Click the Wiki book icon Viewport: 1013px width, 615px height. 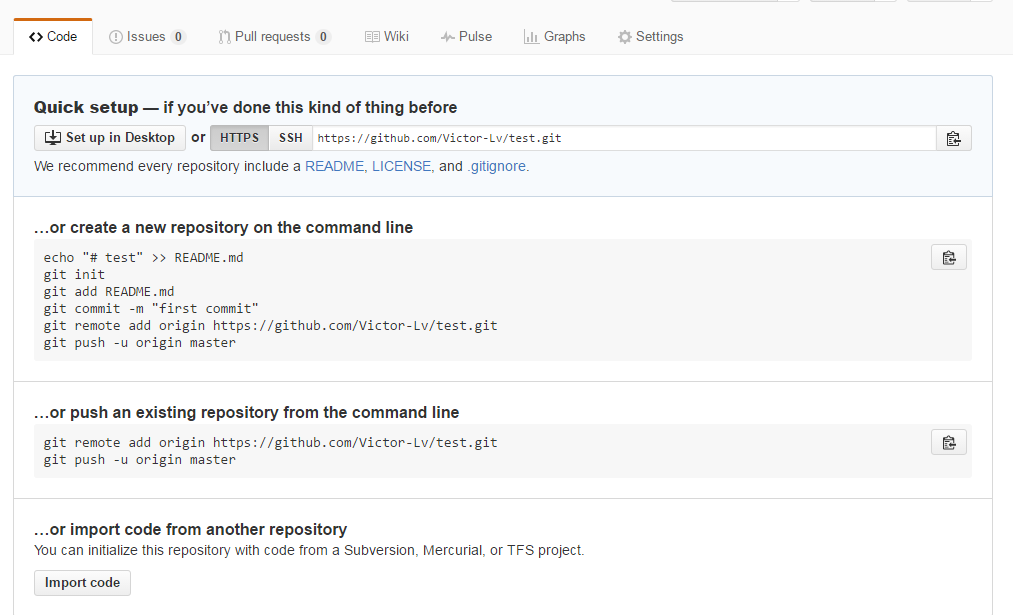pyautogui.click(x=372, y=37)
